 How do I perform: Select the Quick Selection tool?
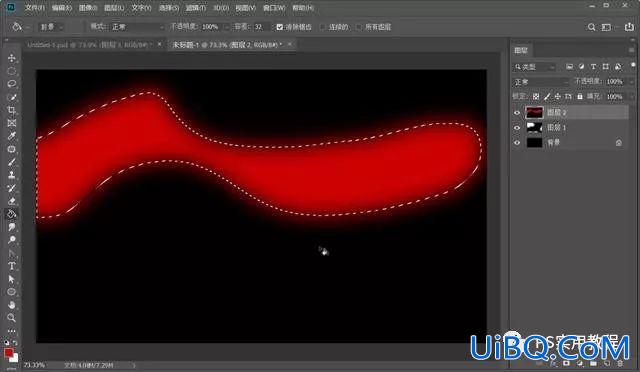click(x=11, y=97)
